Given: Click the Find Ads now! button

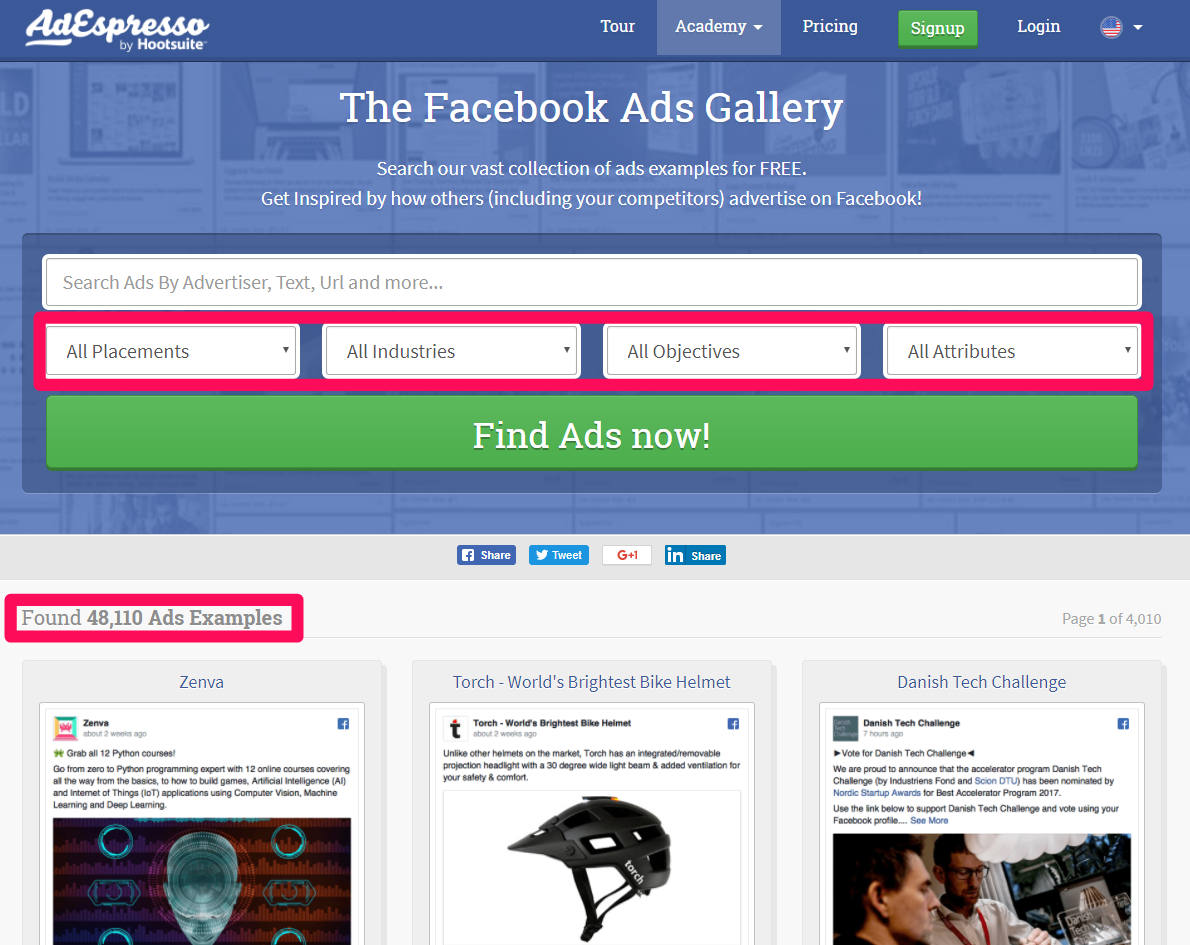Looking at the screenshot, I should coord(592,433).
